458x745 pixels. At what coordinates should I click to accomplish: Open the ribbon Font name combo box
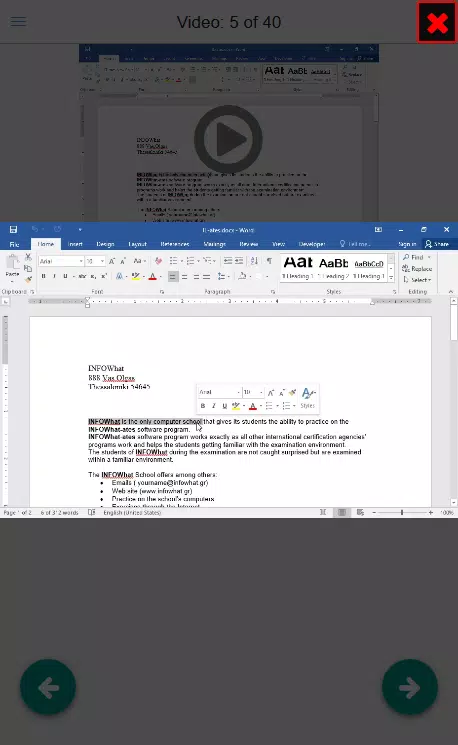pos(61,261)
